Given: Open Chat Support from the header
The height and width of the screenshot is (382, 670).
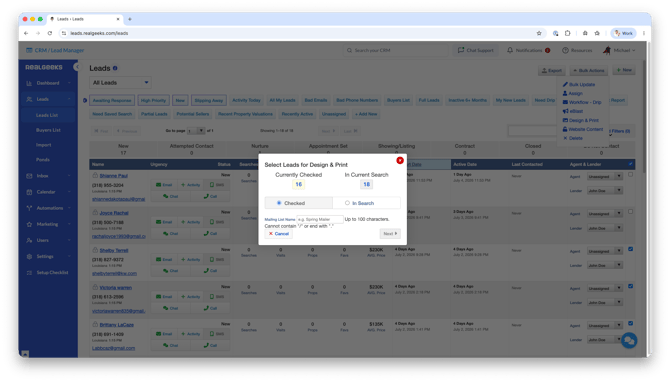Looking at the screenshot, I should point(476,50).
